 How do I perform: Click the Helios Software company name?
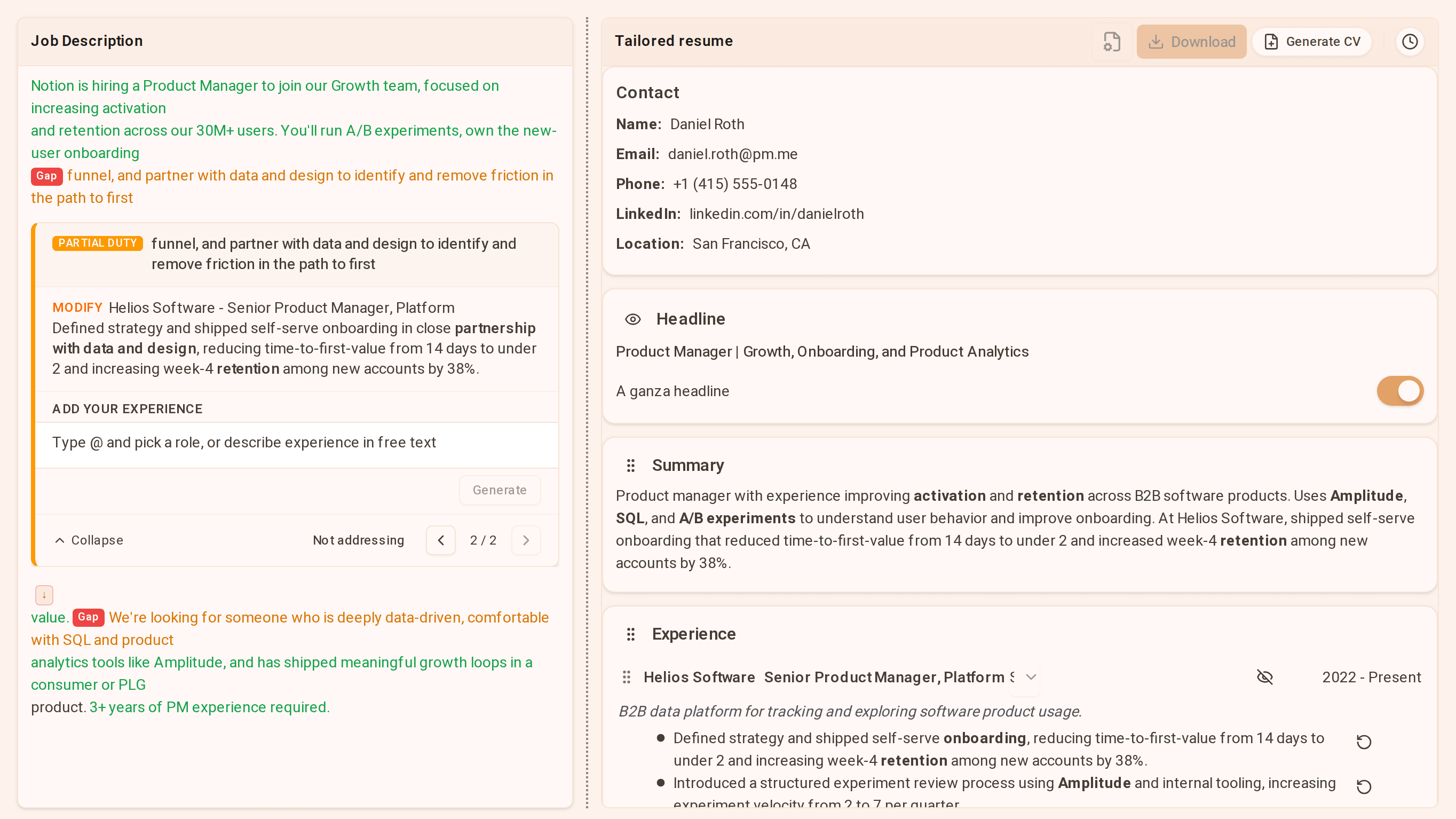pyautogui.click(x=699, y=677)
